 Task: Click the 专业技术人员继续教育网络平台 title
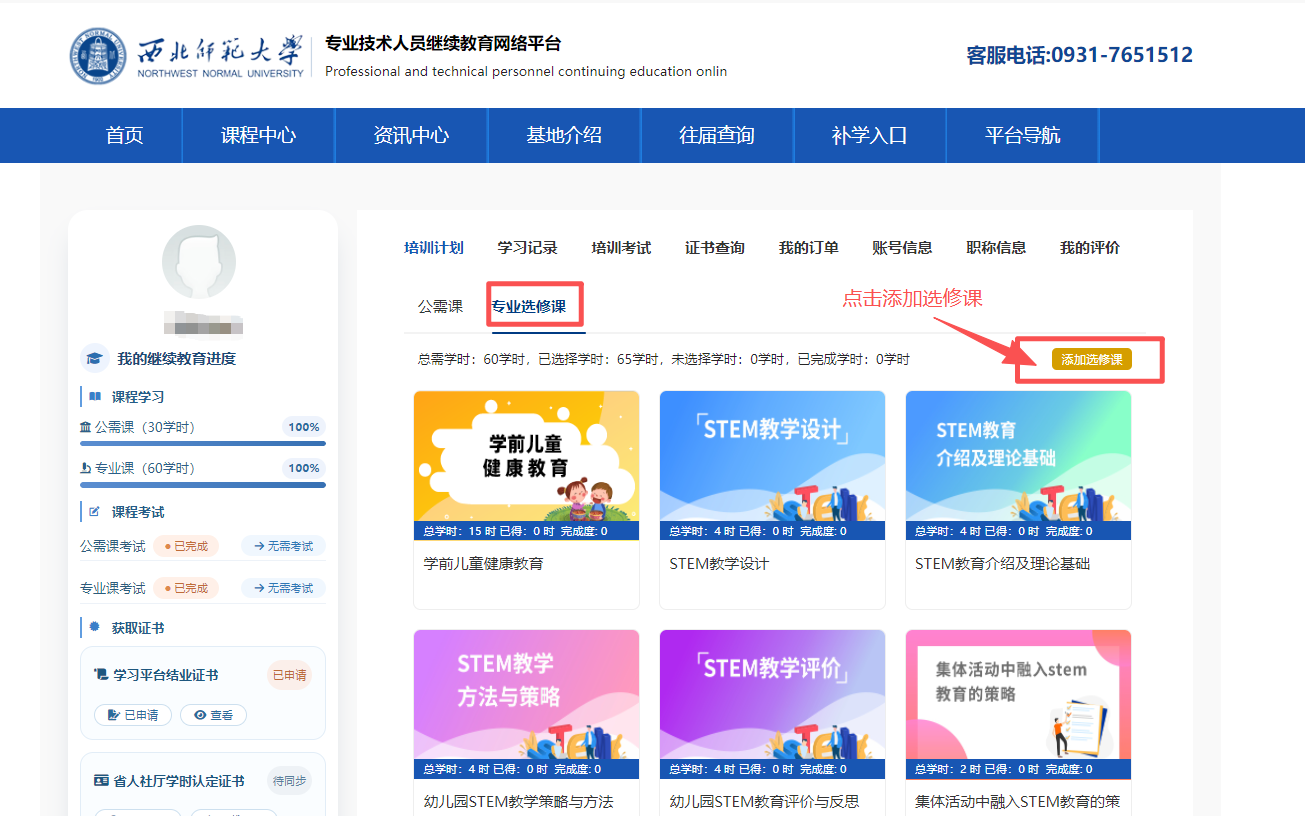pyautogui.click(x=443, y=44)
